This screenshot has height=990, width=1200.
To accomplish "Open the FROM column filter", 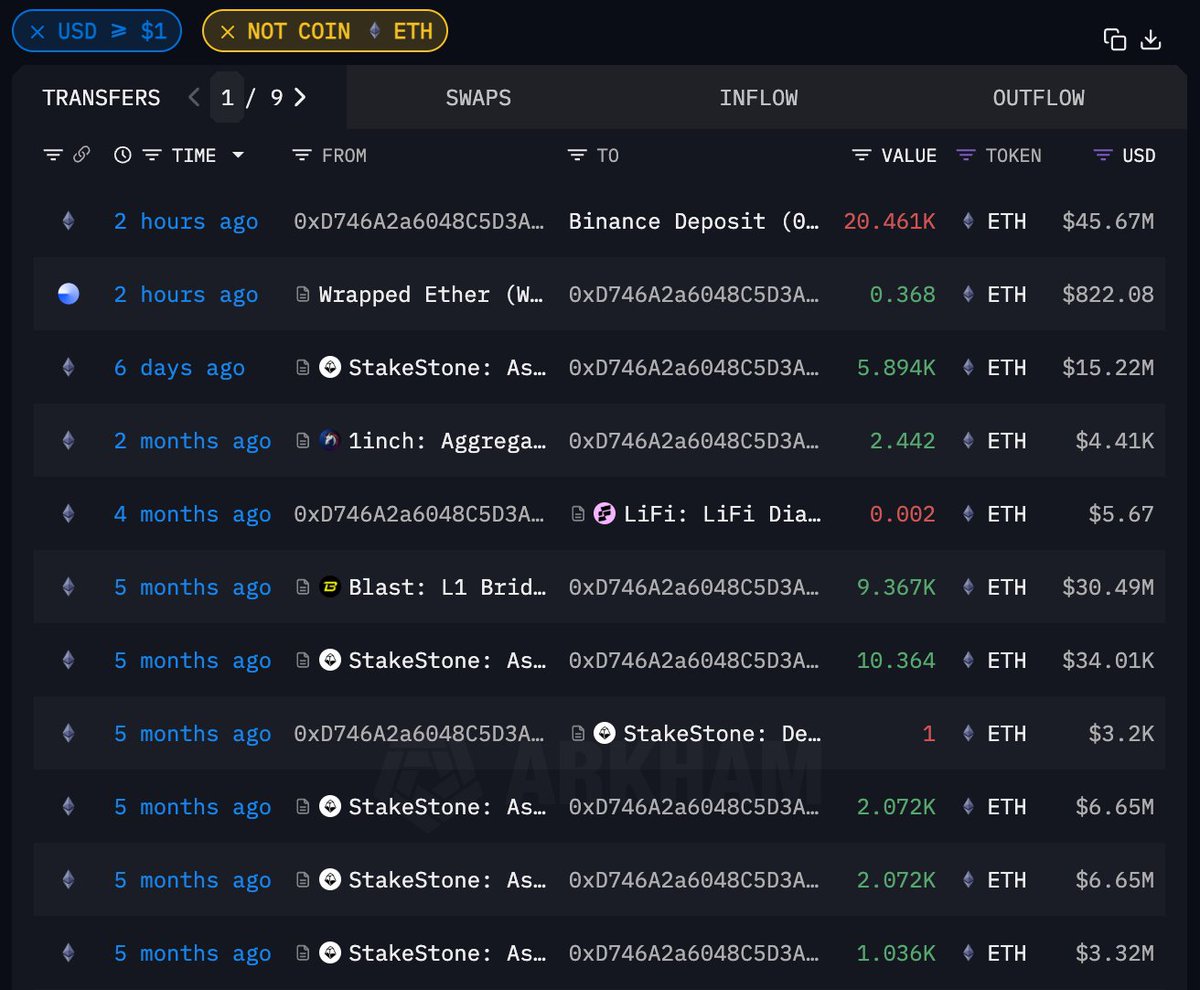I will 302,155.
